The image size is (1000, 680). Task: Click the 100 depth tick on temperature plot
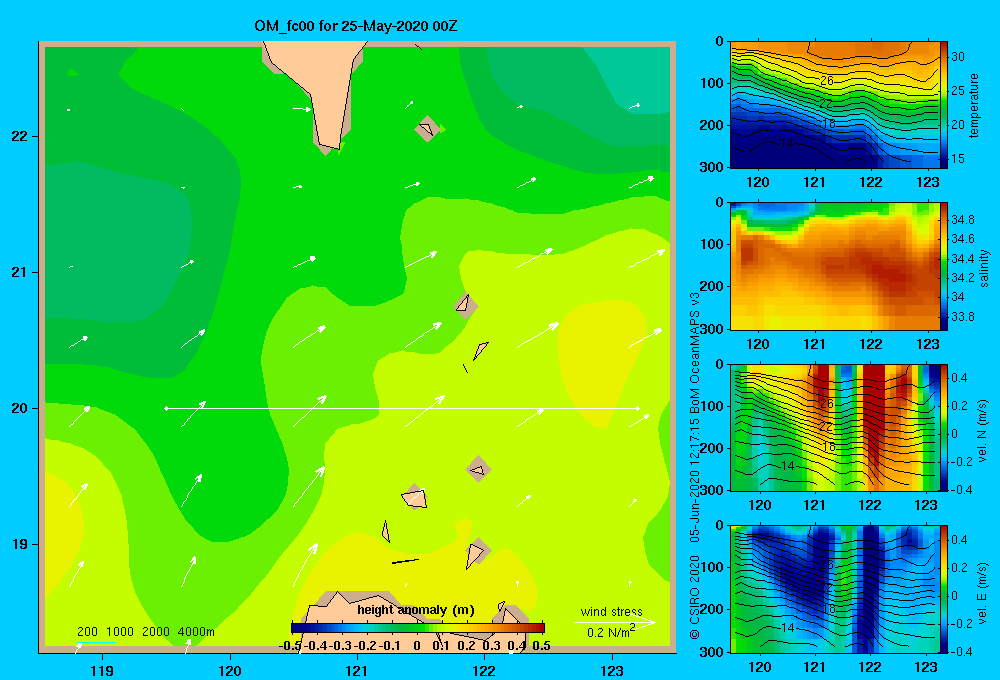(712, 83)
